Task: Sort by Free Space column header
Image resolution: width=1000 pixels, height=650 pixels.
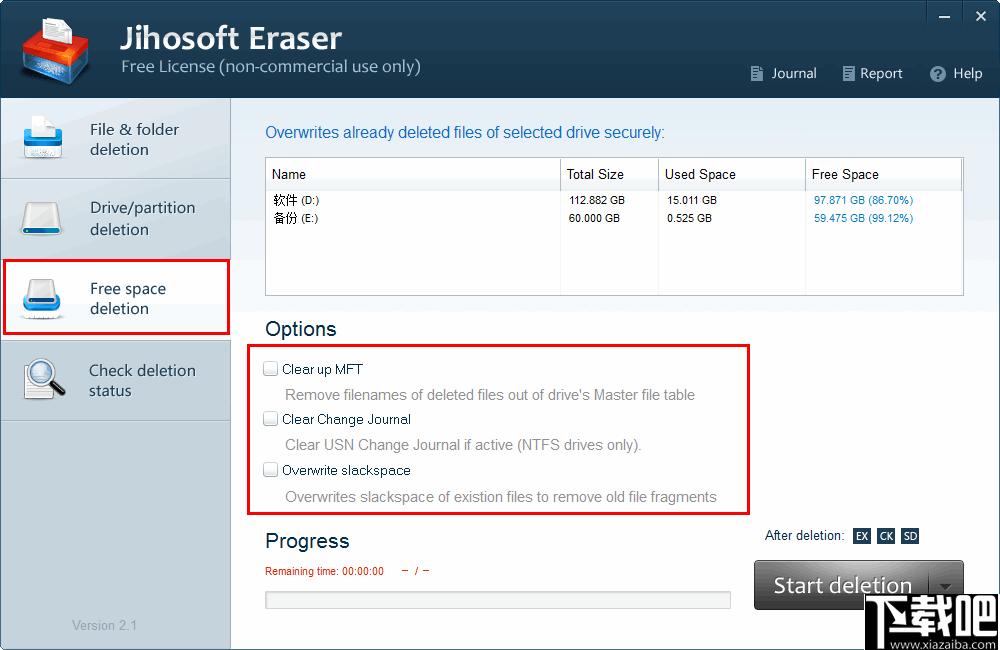Action: point(884,174)
